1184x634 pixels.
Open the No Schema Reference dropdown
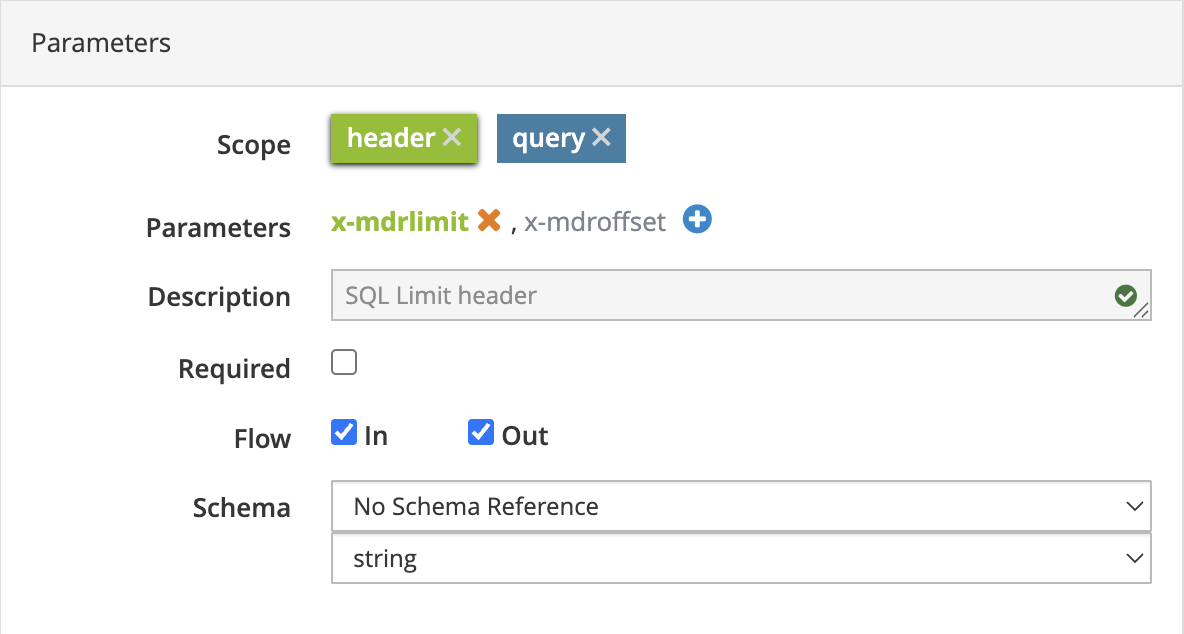click(x=740, y=507)
